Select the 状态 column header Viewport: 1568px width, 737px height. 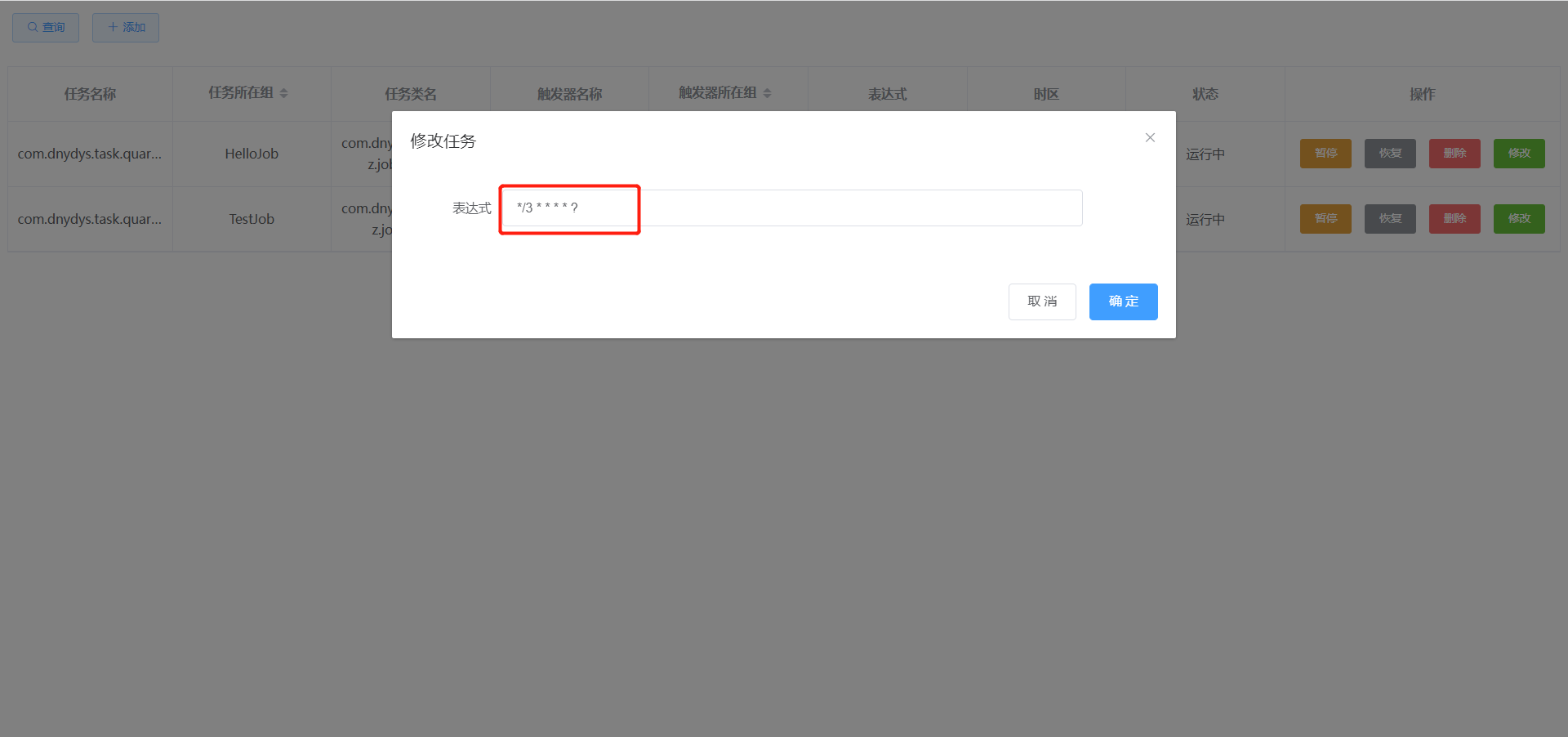click(1205, 93)
